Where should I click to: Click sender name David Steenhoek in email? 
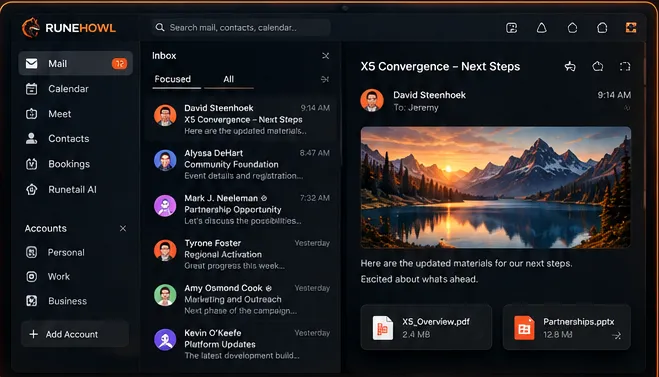coord(430,95)
